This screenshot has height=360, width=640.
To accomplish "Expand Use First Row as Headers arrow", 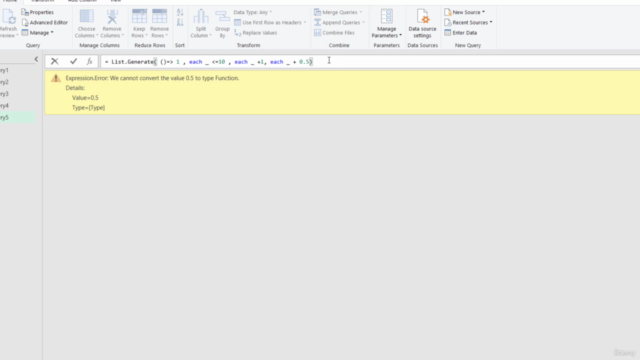I will tap(305, 22).
